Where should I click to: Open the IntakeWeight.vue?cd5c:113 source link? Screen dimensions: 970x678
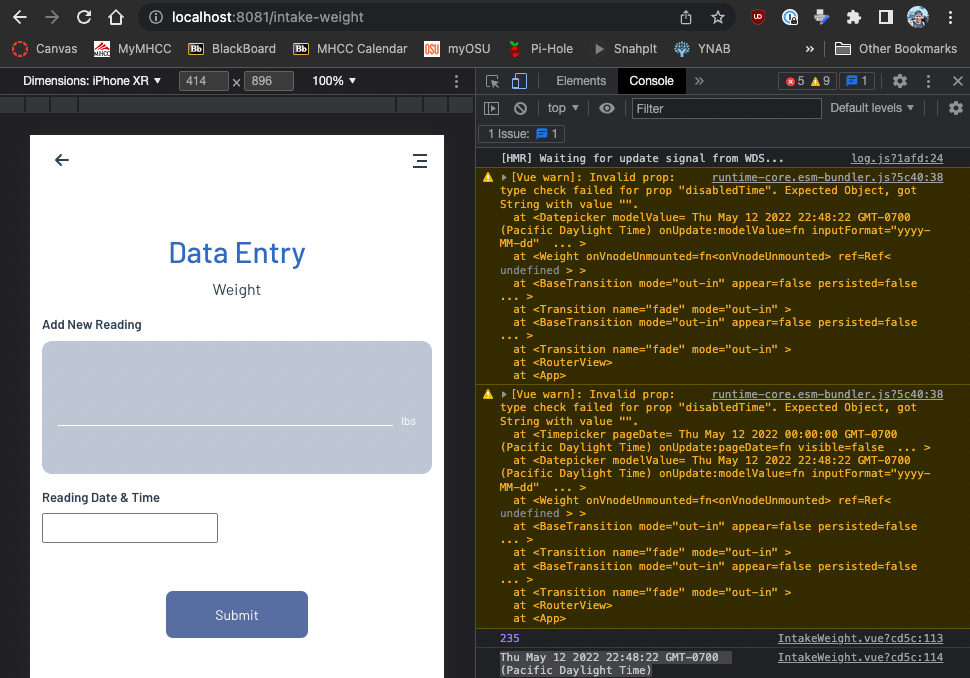[860, 638]
